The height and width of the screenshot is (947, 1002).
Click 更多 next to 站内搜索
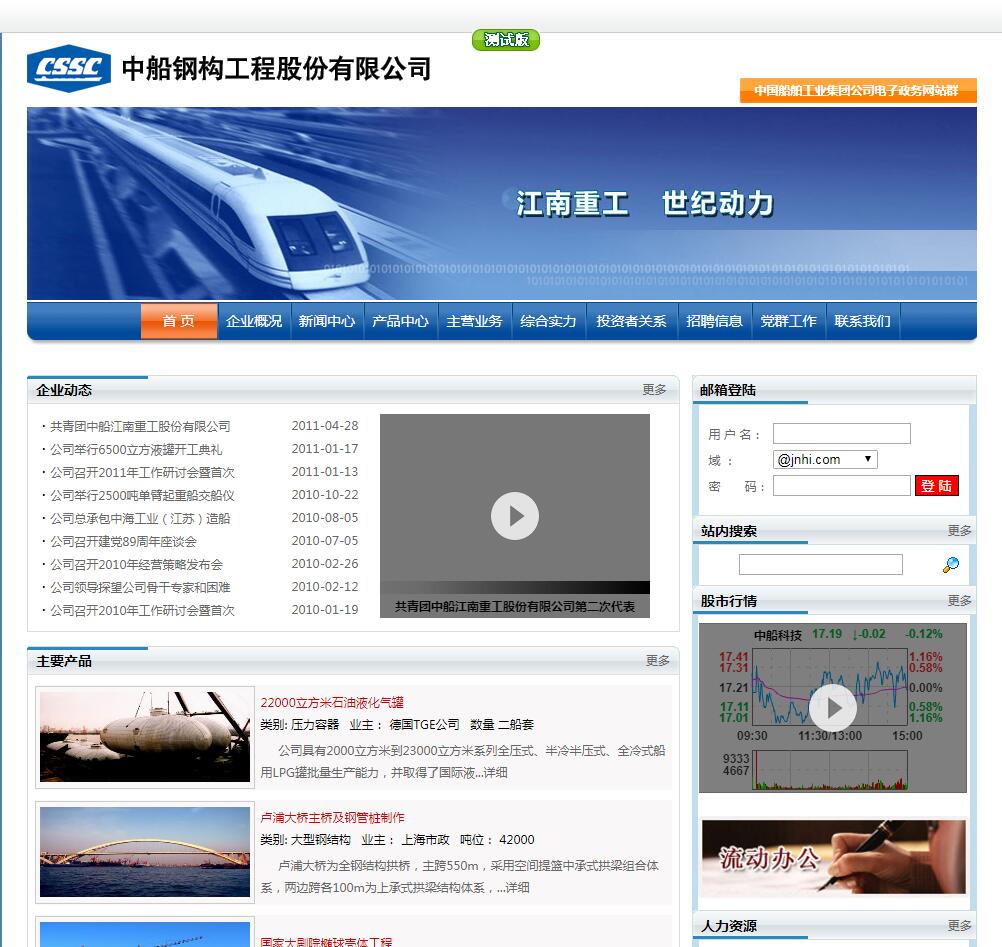[x=960, y=530]
